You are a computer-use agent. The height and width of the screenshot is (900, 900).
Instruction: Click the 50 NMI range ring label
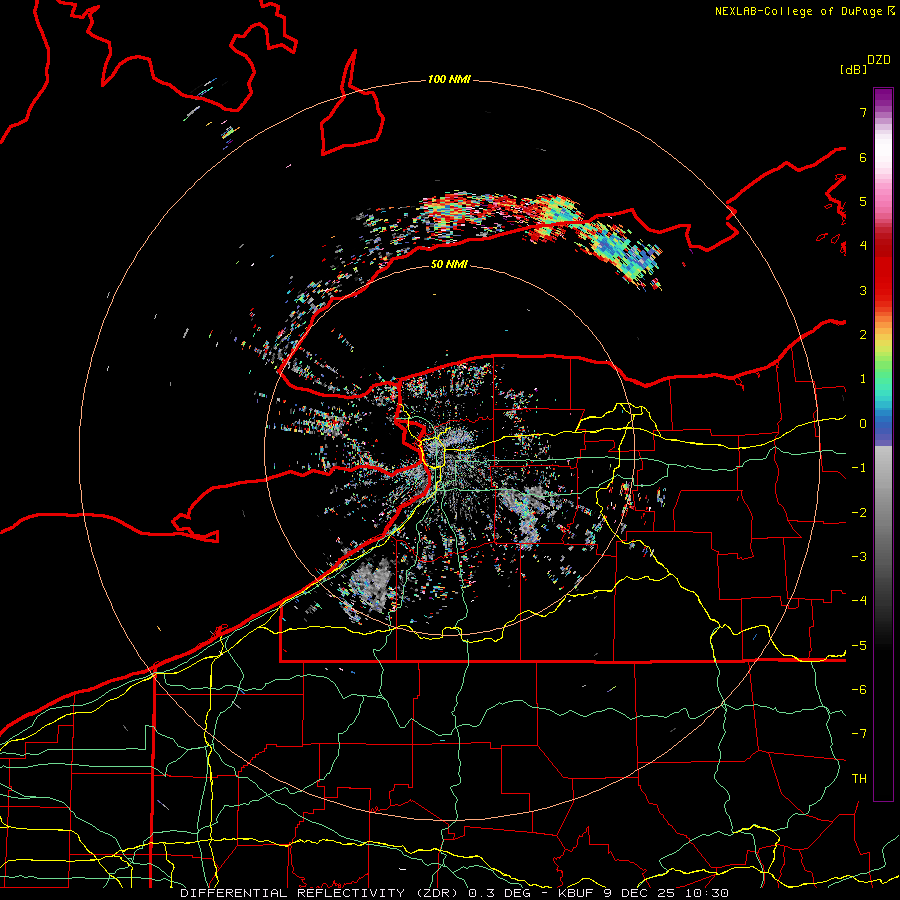pyautogui.click(x=449, y=264)
